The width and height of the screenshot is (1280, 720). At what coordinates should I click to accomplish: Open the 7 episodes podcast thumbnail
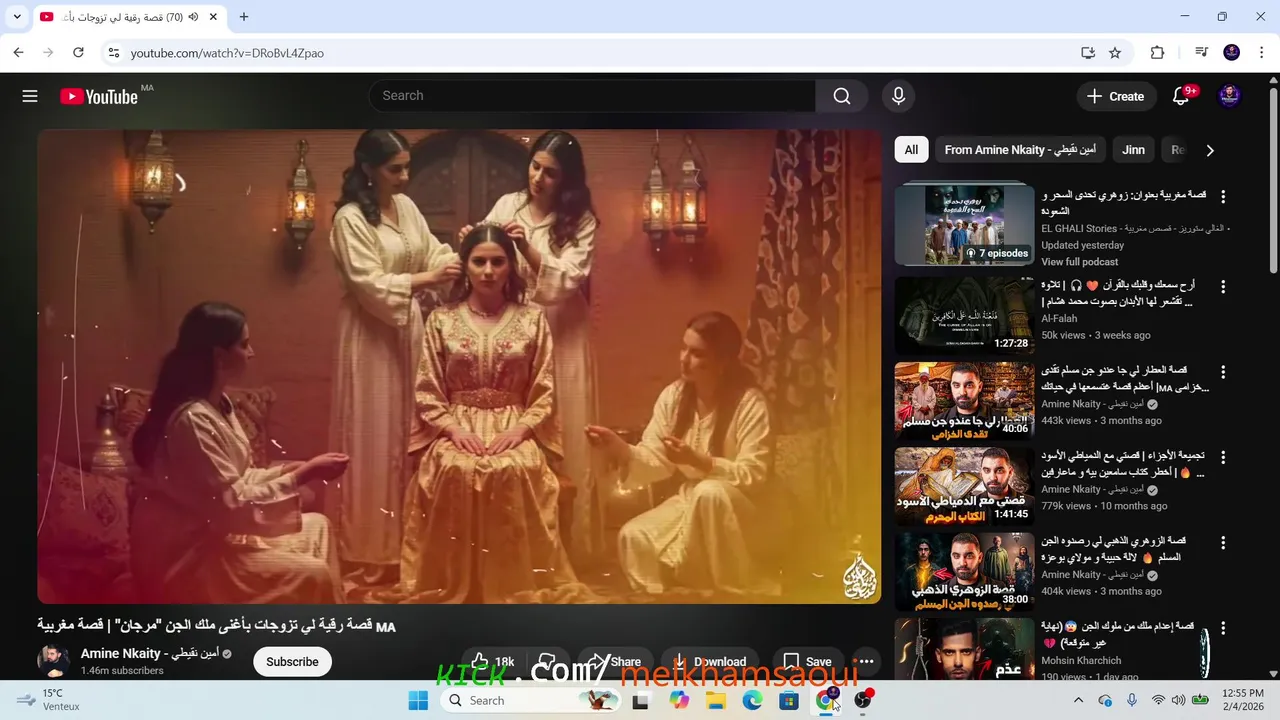click(964, 225)
